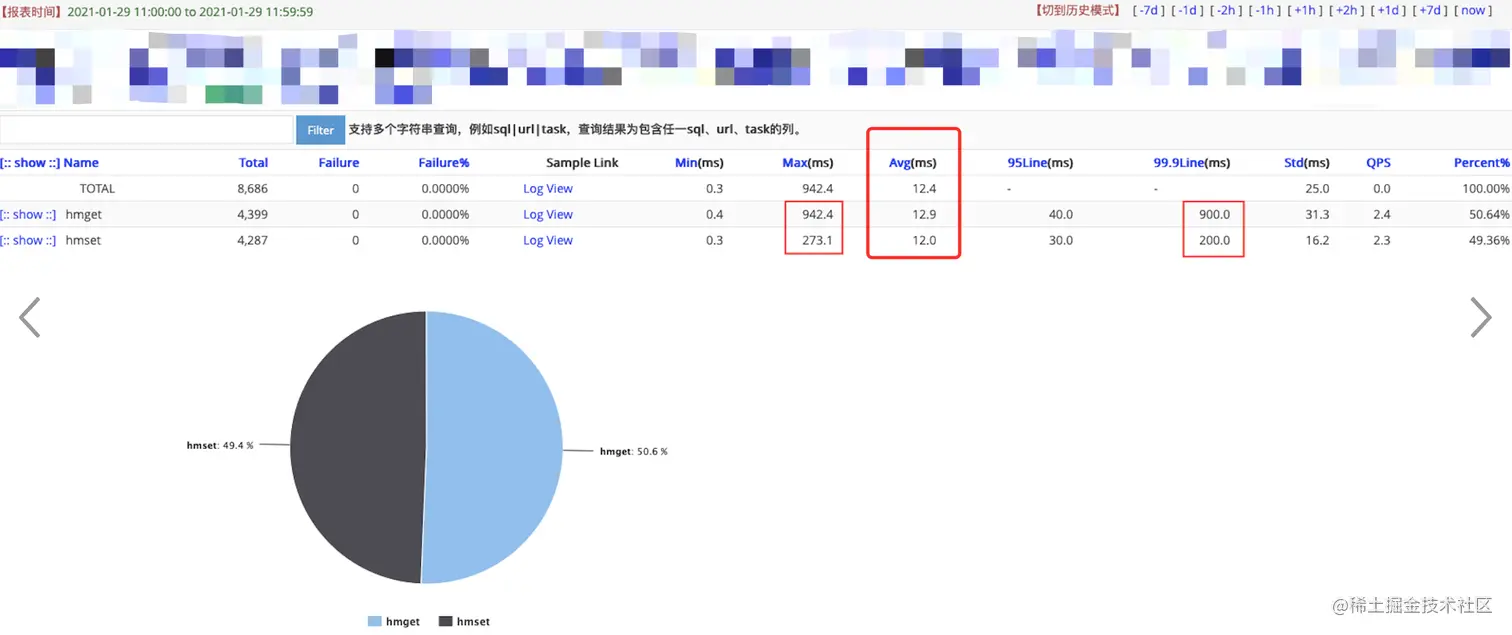Click the 4,287 total count for hmset
Image resolution: width=1512 pixels, height=635 pixels.
point(252,240)
